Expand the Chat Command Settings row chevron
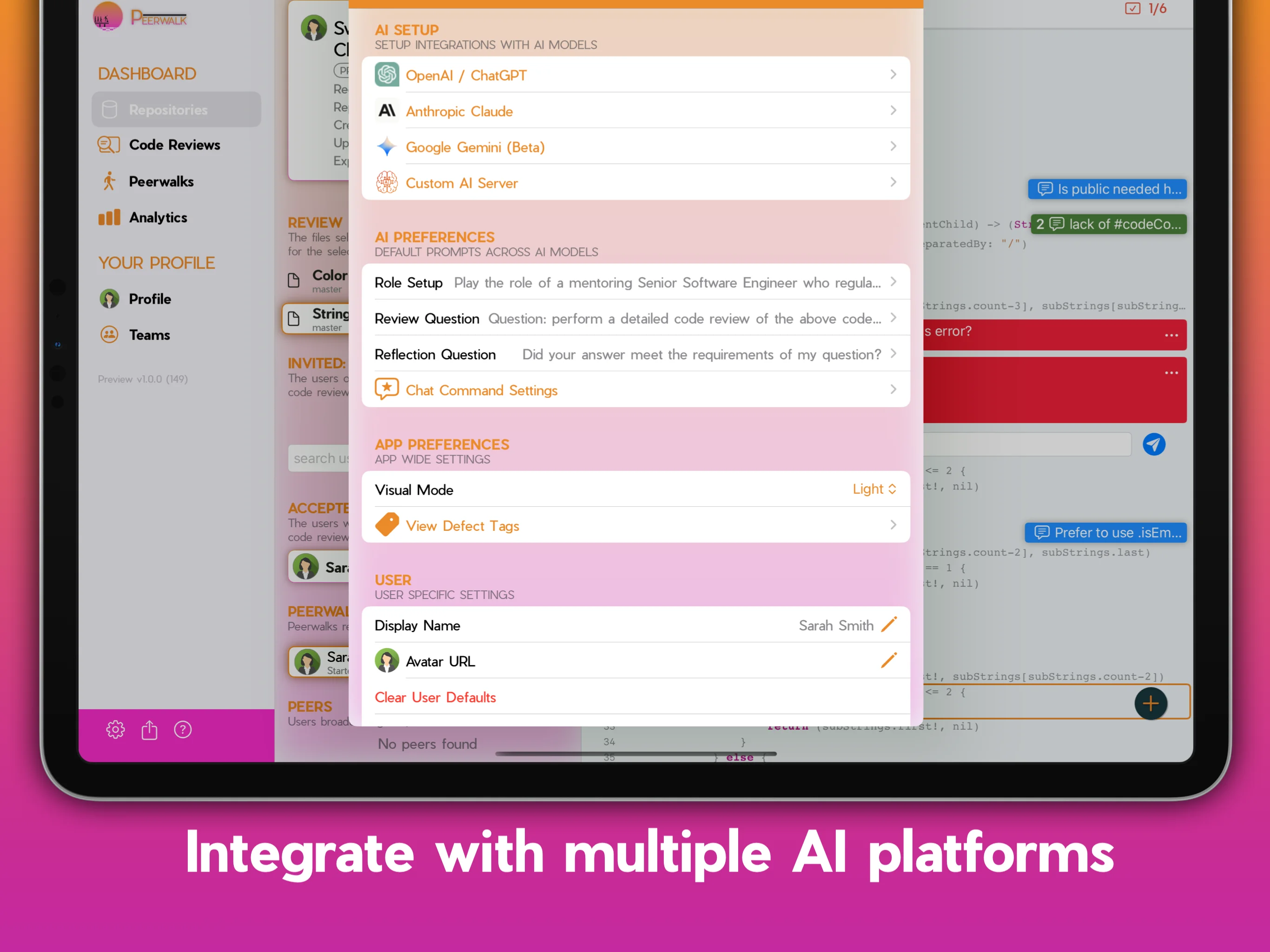Image resolution: width=1270 pixels, height=952 pixels. 893,389
